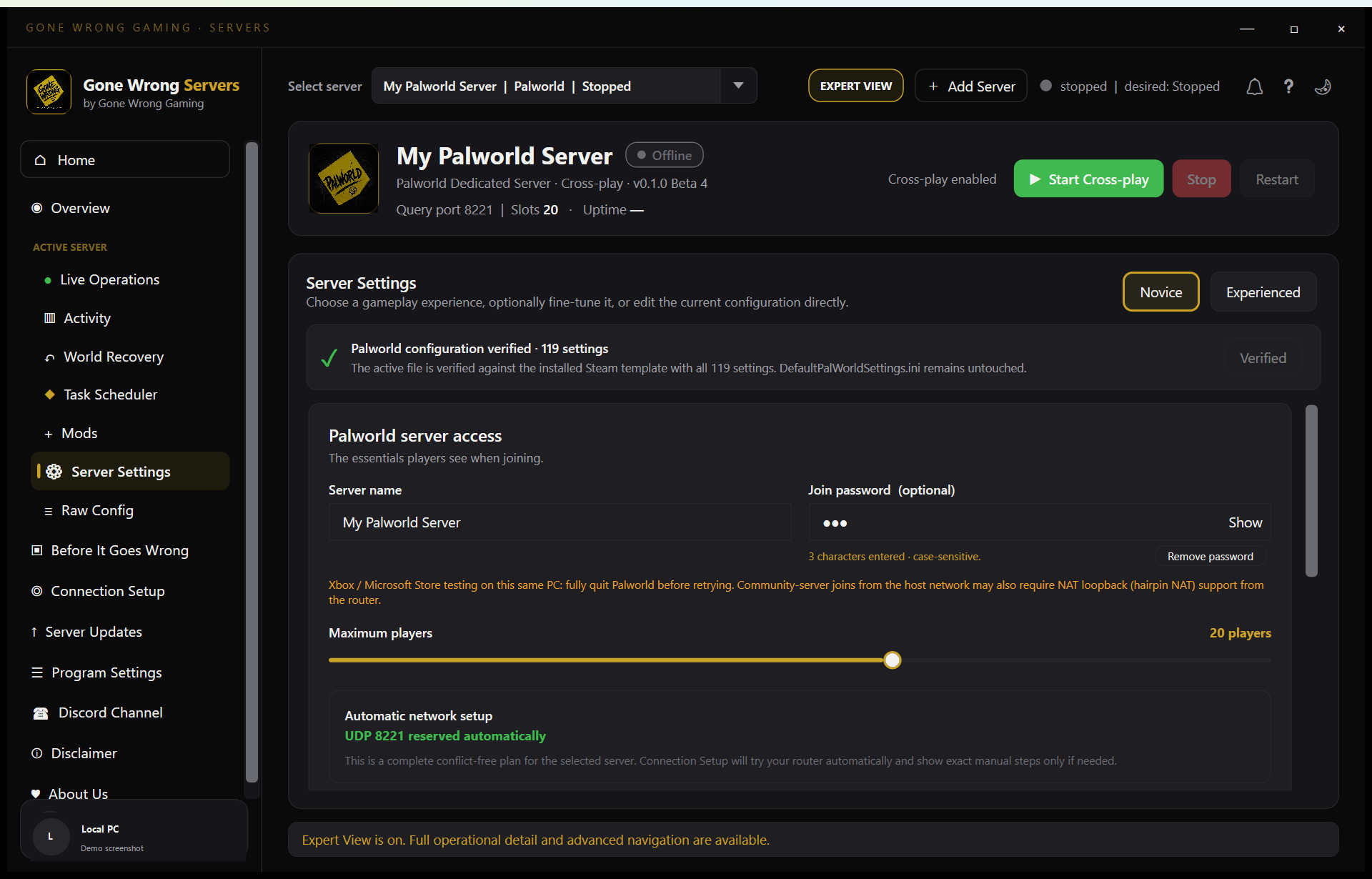The width and height of the screenshot is (1372, 879).
Task: Click the Offline status badge
Action: point(664,155)
